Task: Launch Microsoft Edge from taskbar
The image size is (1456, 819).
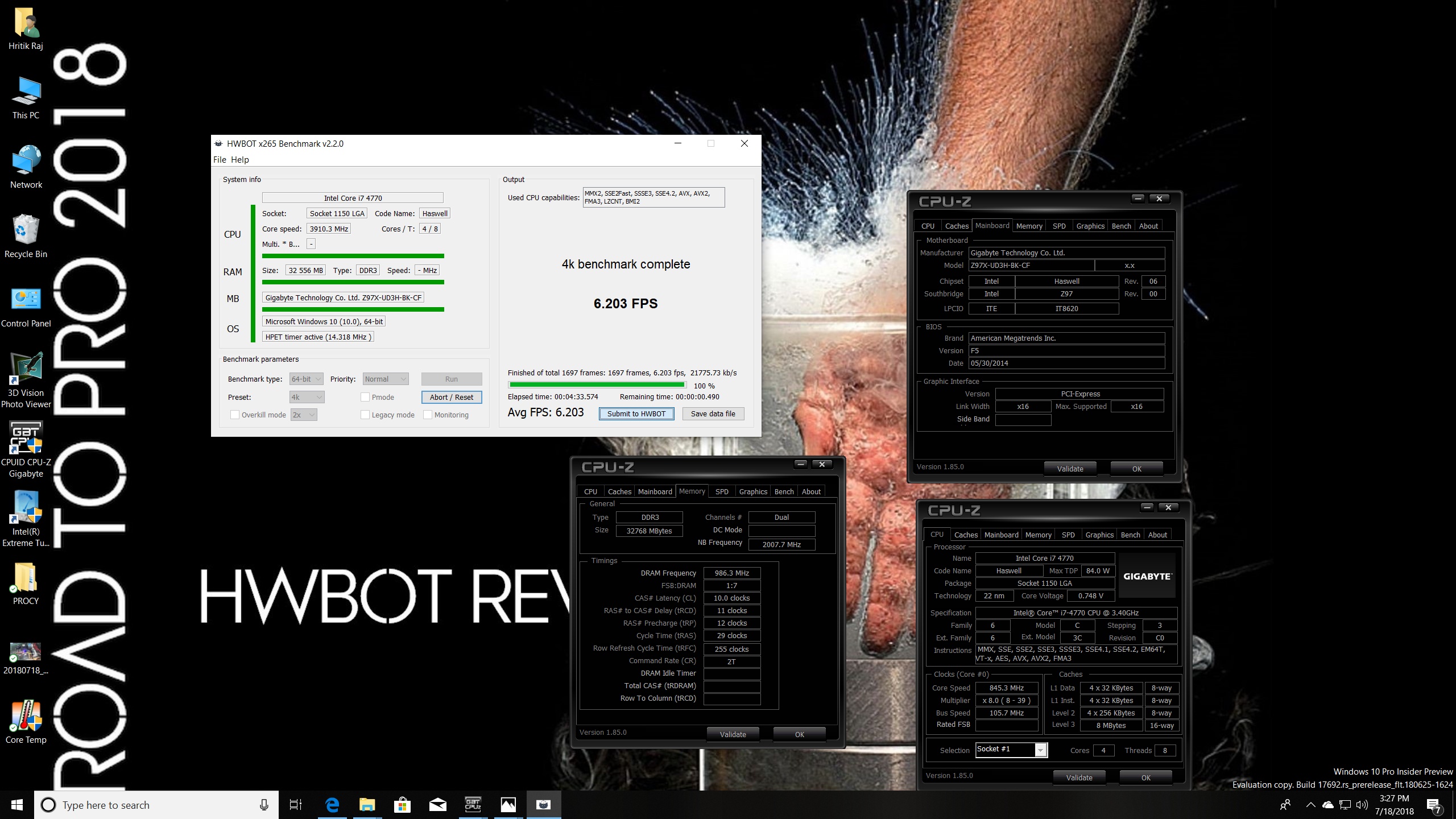Action: point(332,805)
